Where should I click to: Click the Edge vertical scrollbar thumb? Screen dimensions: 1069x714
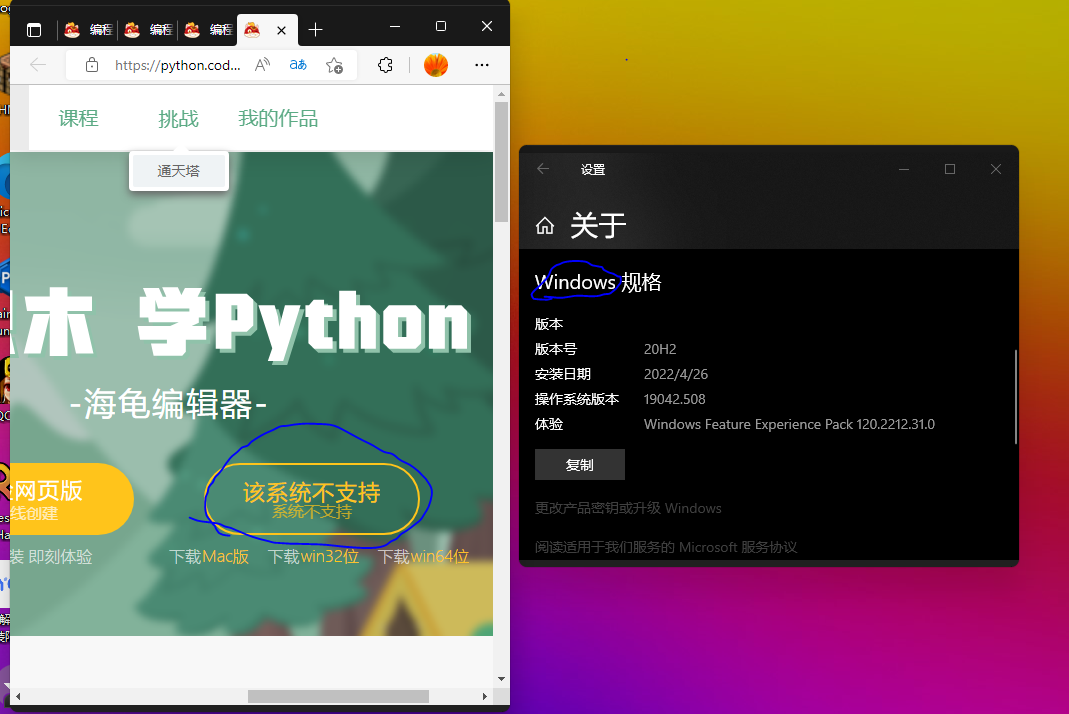pos(502,162)
